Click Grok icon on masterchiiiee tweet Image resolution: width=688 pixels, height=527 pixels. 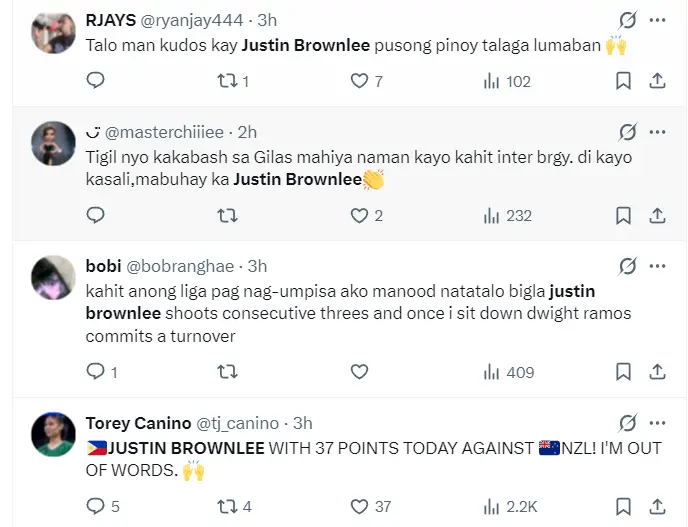point(627,132)
